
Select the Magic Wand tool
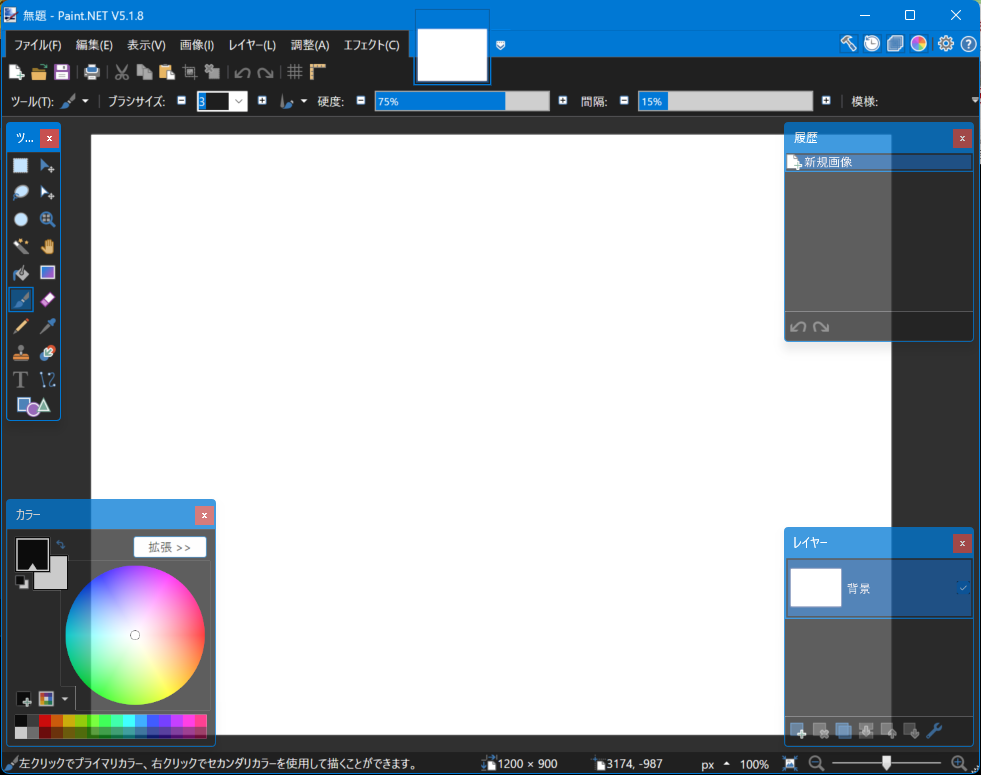tap(21, 246)
